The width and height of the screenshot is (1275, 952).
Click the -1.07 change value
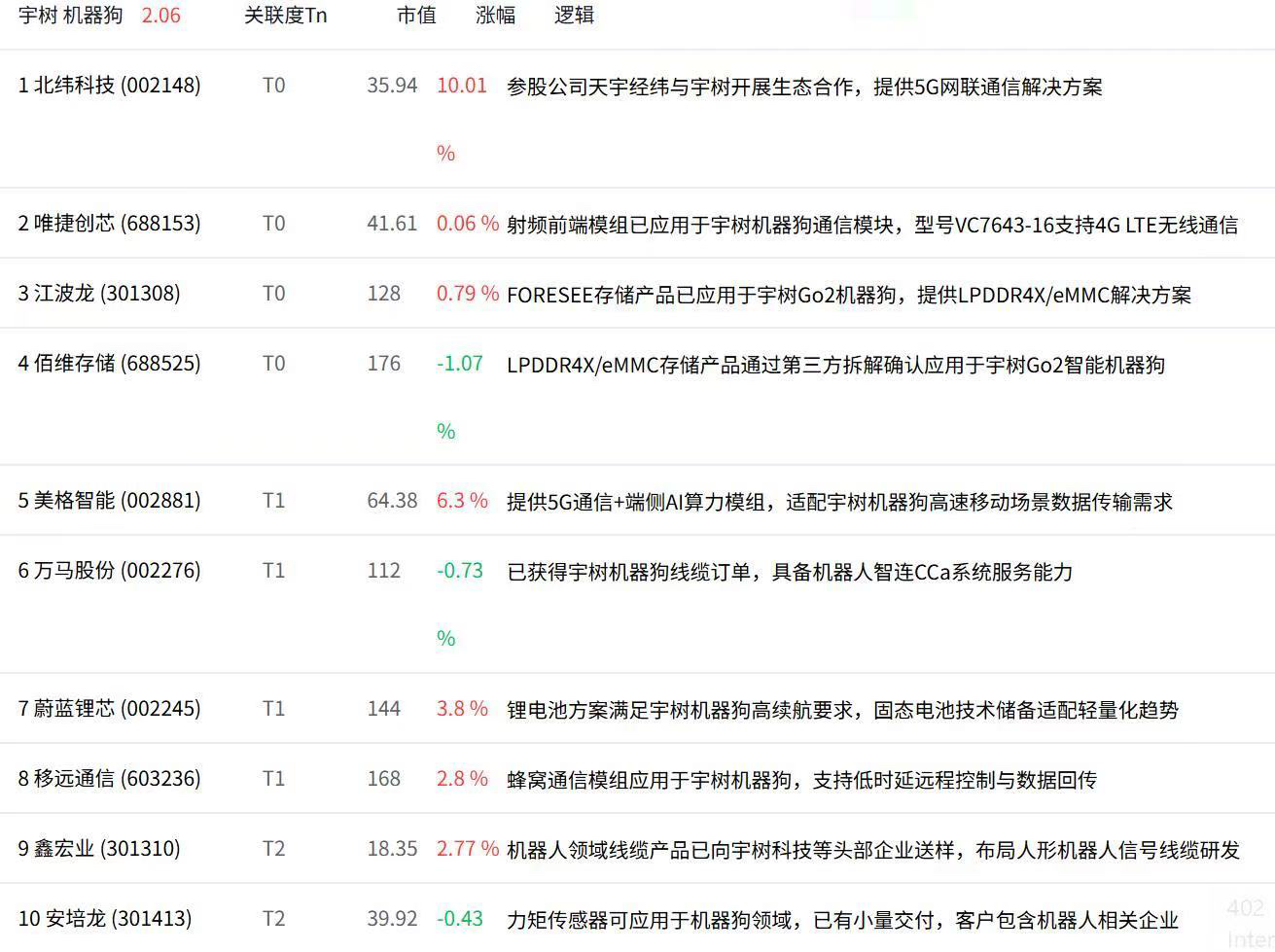tap(460, 364)
